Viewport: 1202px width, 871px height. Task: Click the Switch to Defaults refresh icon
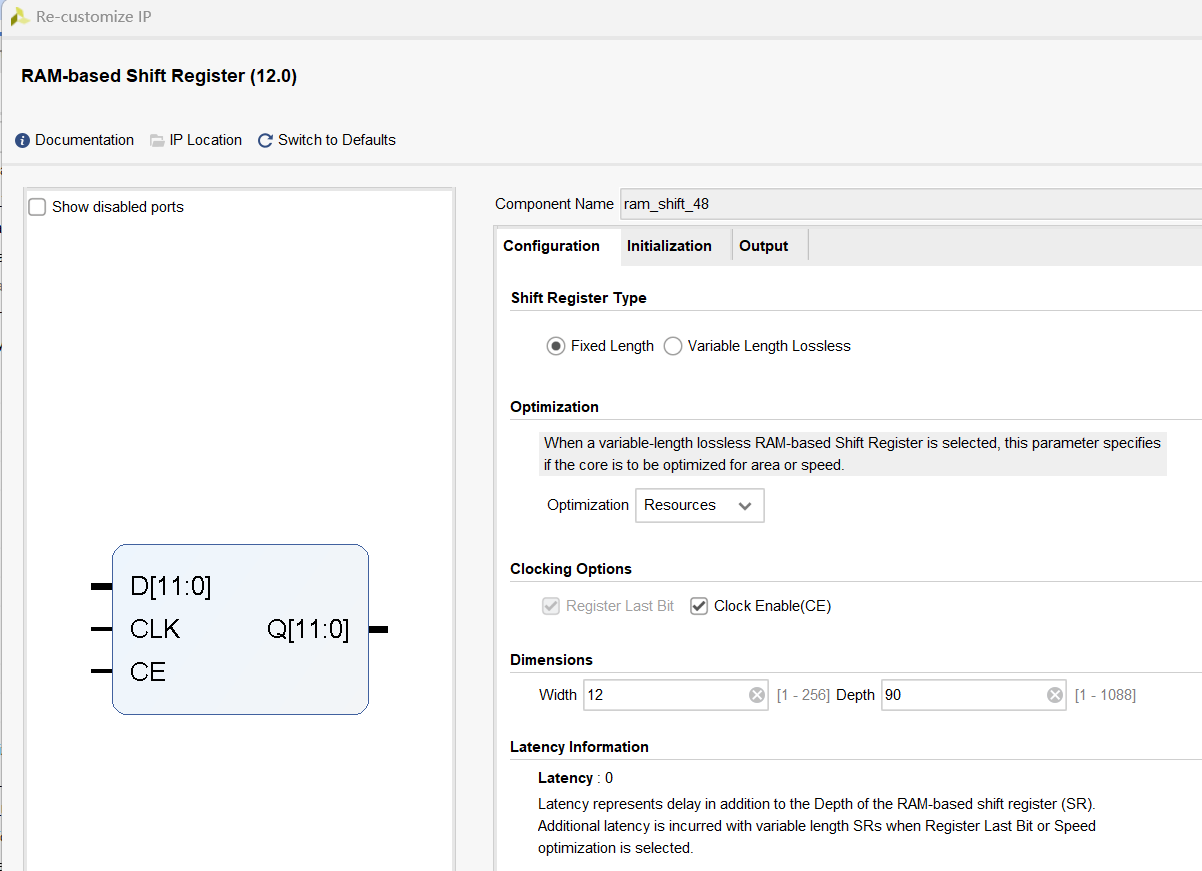[264, 140]
